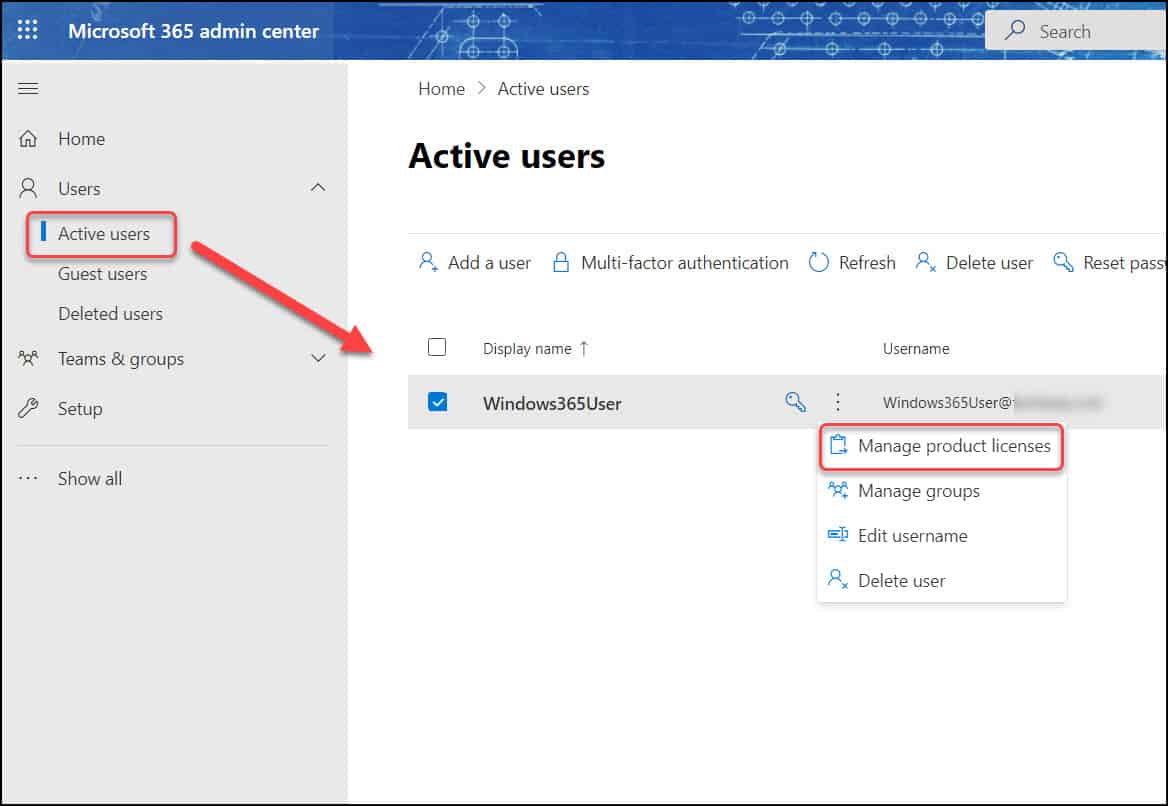Click Add a user button label
Image resolution: width=1168 pixels, height=806 pixels.
click(x=489, y=263)
